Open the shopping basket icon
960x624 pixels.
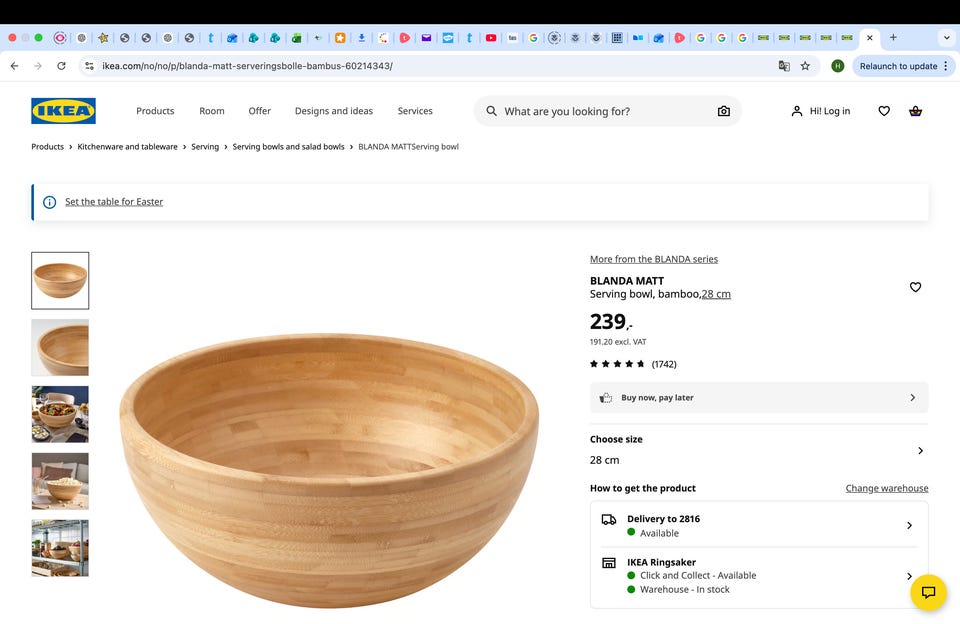point(915,111)
